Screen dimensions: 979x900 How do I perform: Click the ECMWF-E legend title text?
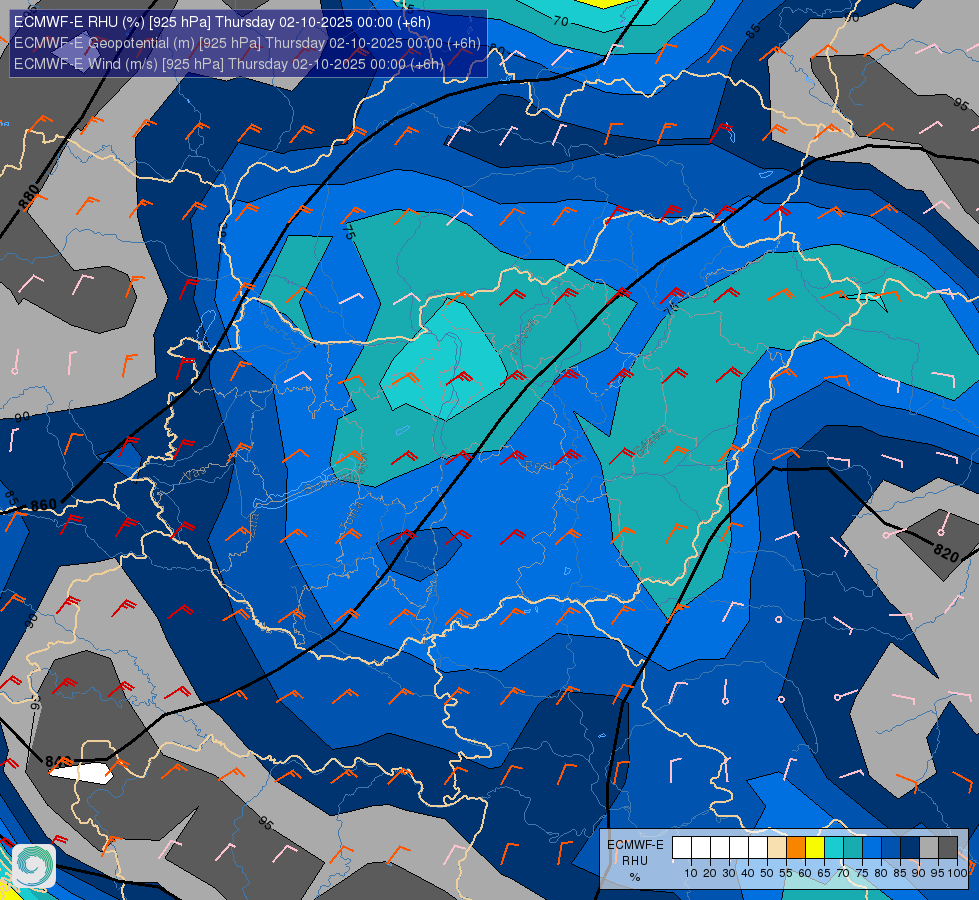point(635,844)
